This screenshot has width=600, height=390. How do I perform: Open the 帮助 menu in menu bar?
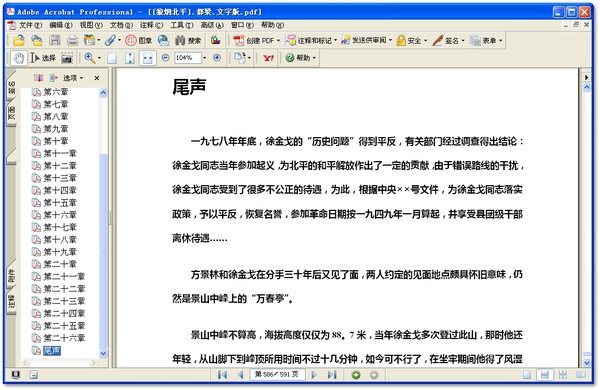click(272, 25)
